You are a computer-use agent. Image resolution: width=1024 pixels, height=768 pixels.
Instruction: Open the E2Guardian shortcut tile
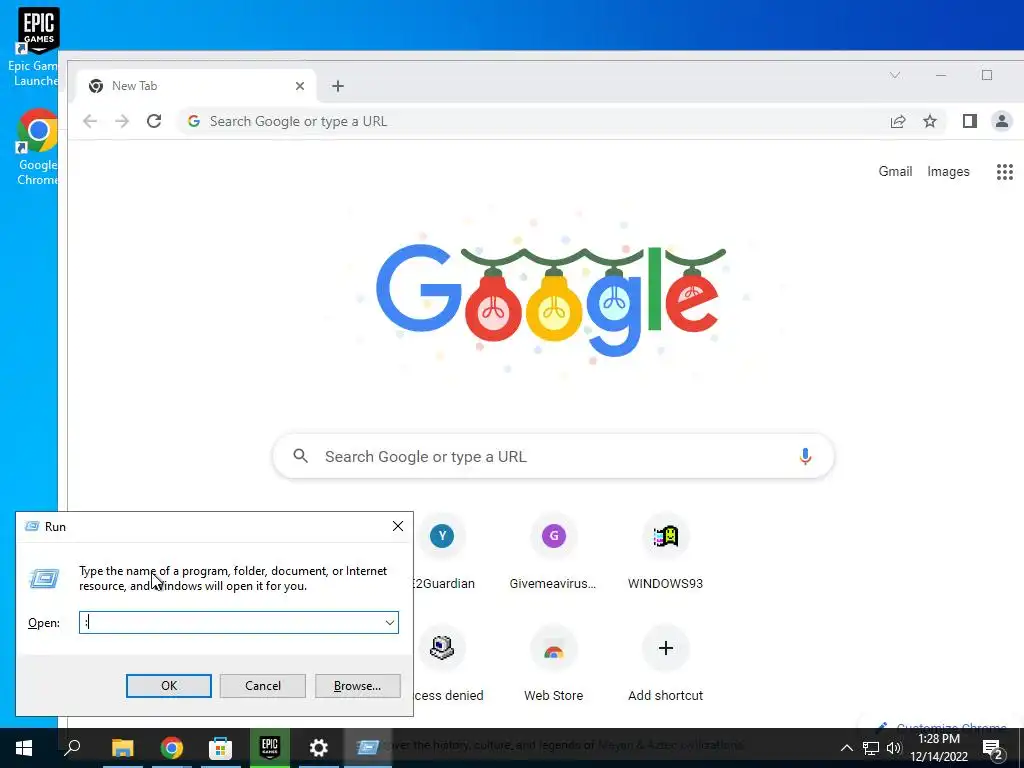coord(442,552)
